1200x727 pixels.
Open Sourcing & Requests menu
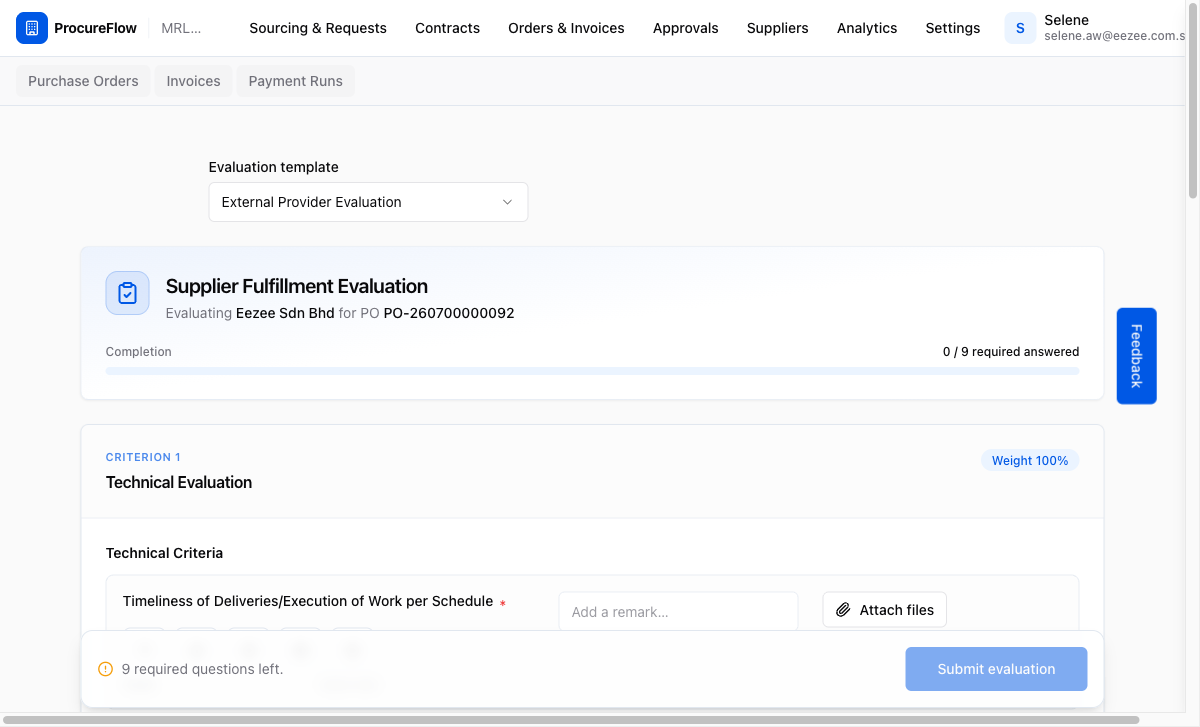tap(318, 28)
